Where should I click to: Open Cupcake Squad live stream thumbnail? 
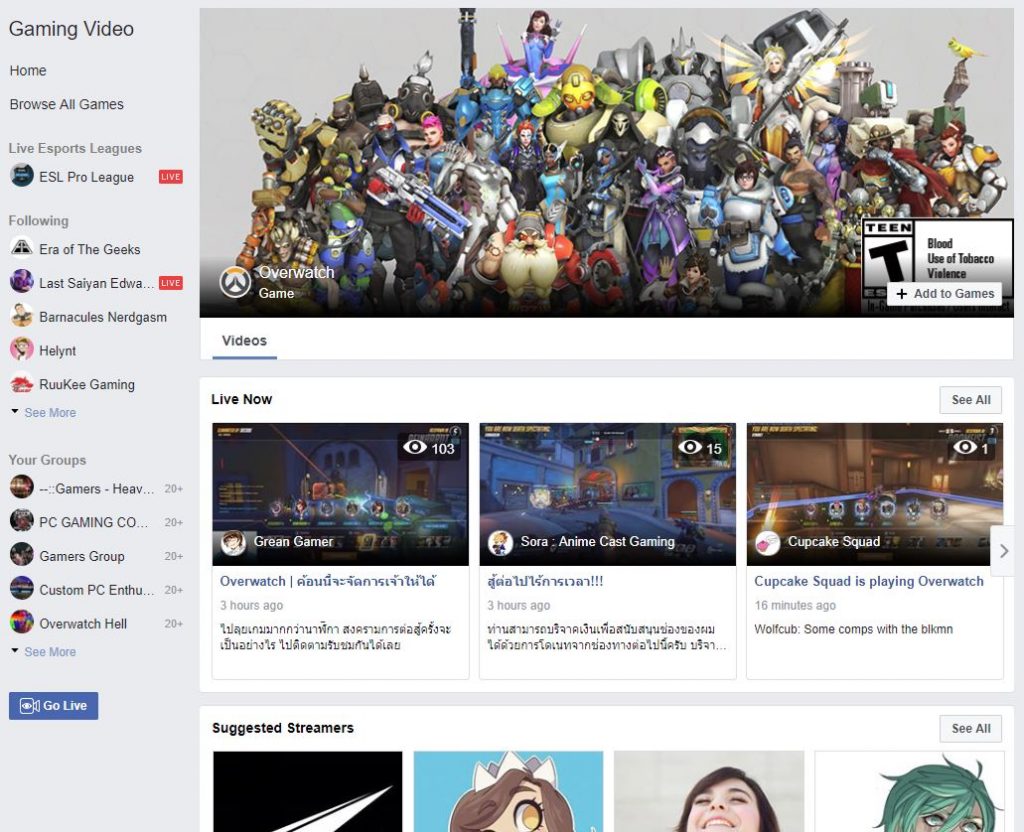pos(874,494)
